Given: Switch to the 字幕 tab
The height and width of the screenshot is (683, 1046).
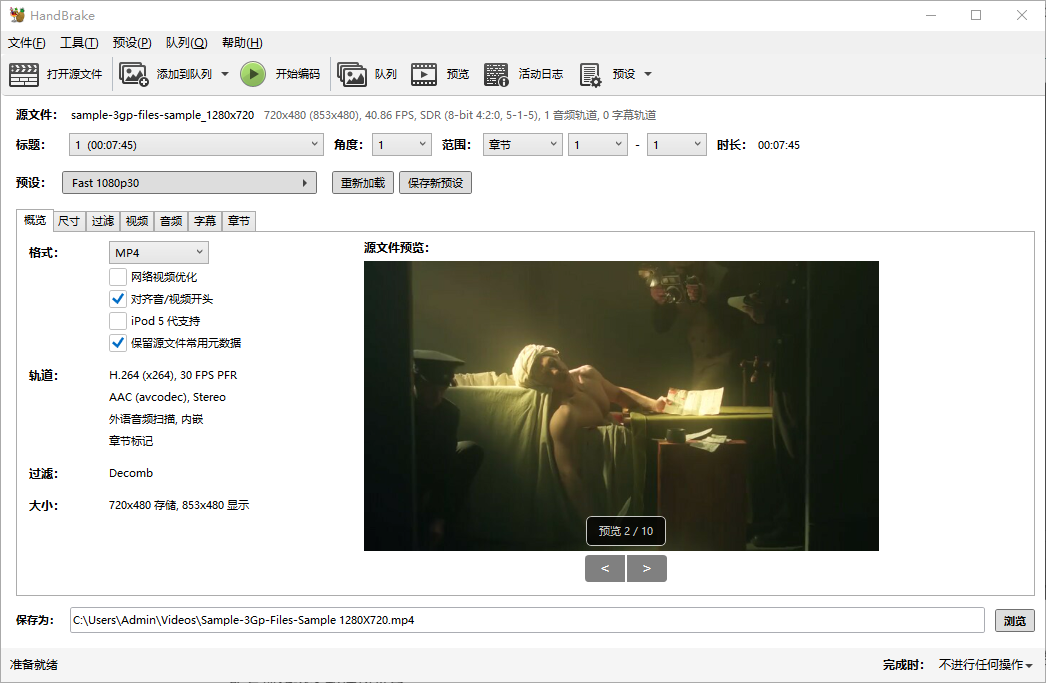Looking at the screenshot, I should click(x=205, y=221).
